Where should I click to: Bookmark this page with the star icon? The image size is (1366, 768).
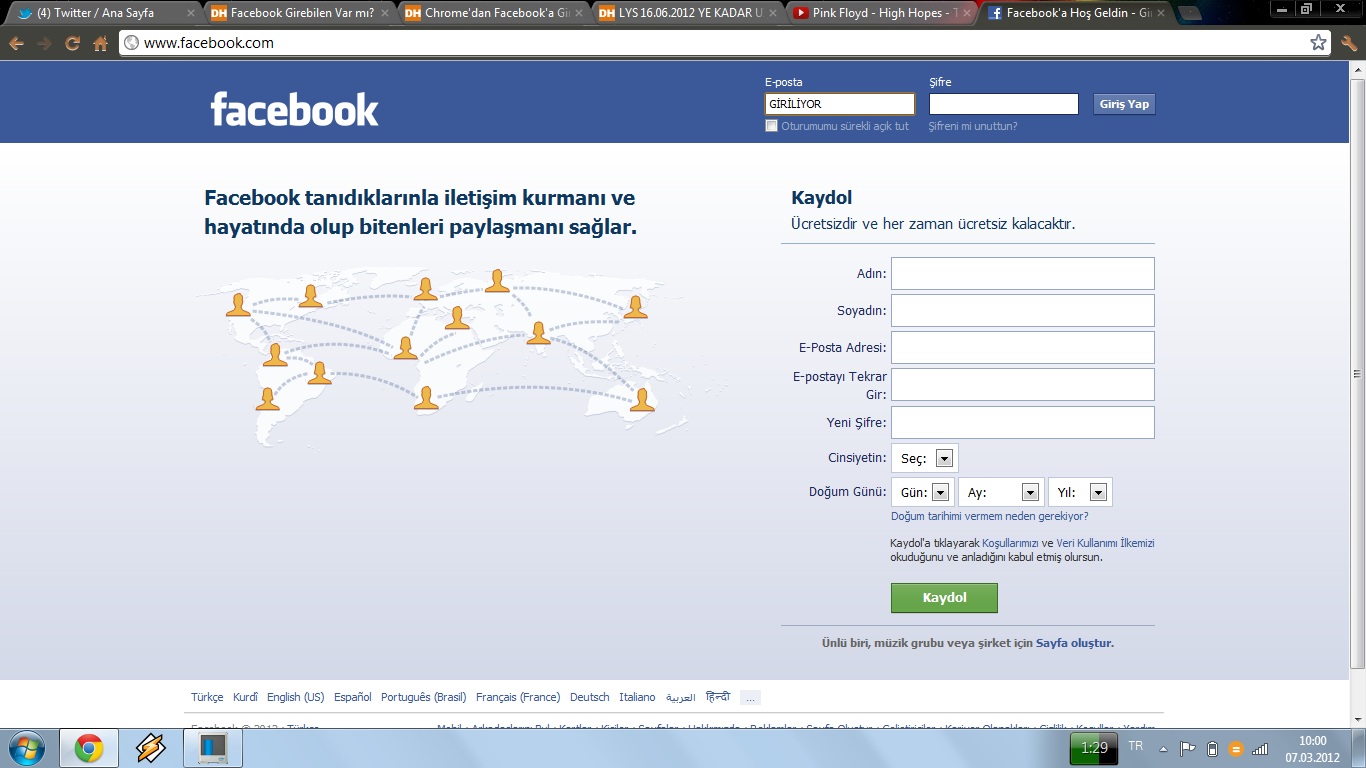pyautogui.click(x=1319, y=43)
